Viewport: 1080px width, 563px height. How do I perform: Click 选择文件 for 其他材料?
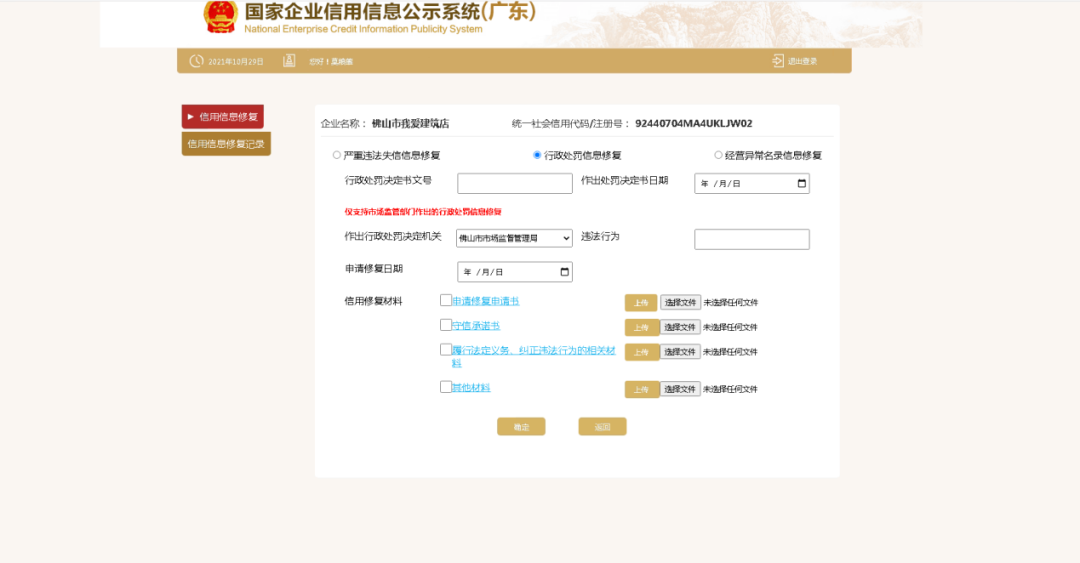click(x=680, y=389)
